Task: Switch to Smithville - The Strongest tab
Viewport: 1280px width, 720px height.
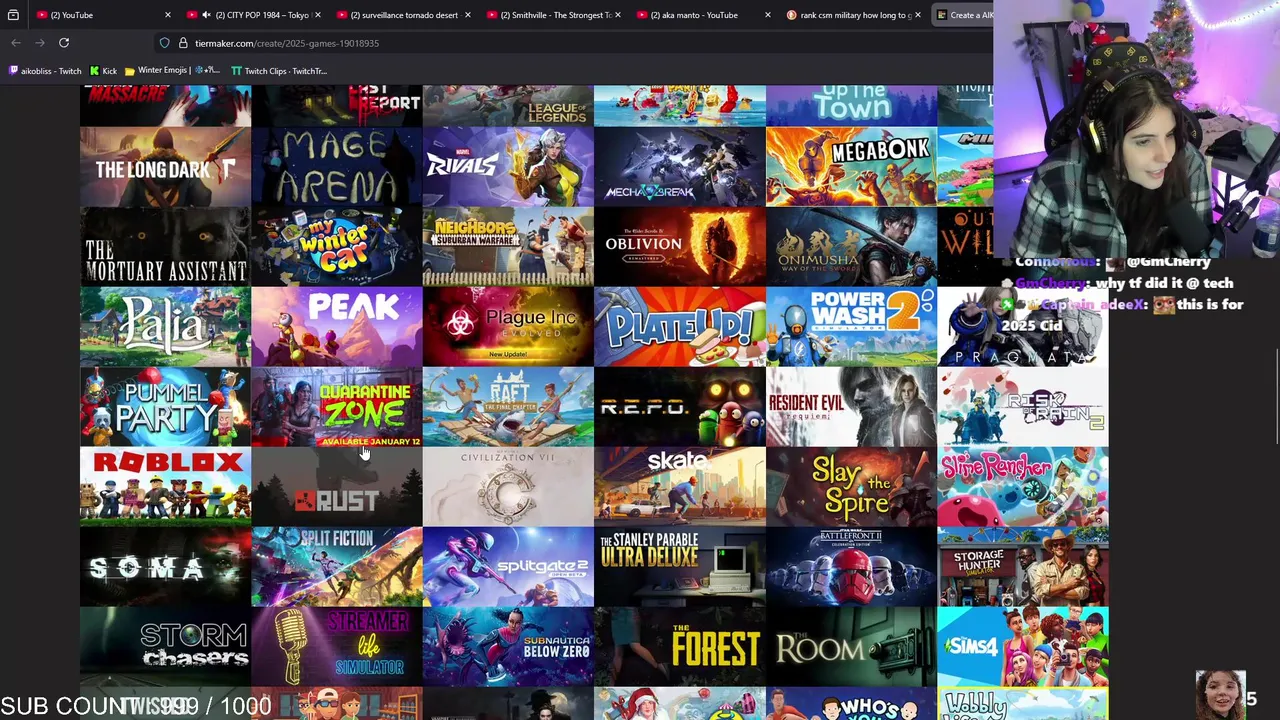Action: tap(552, 15)
